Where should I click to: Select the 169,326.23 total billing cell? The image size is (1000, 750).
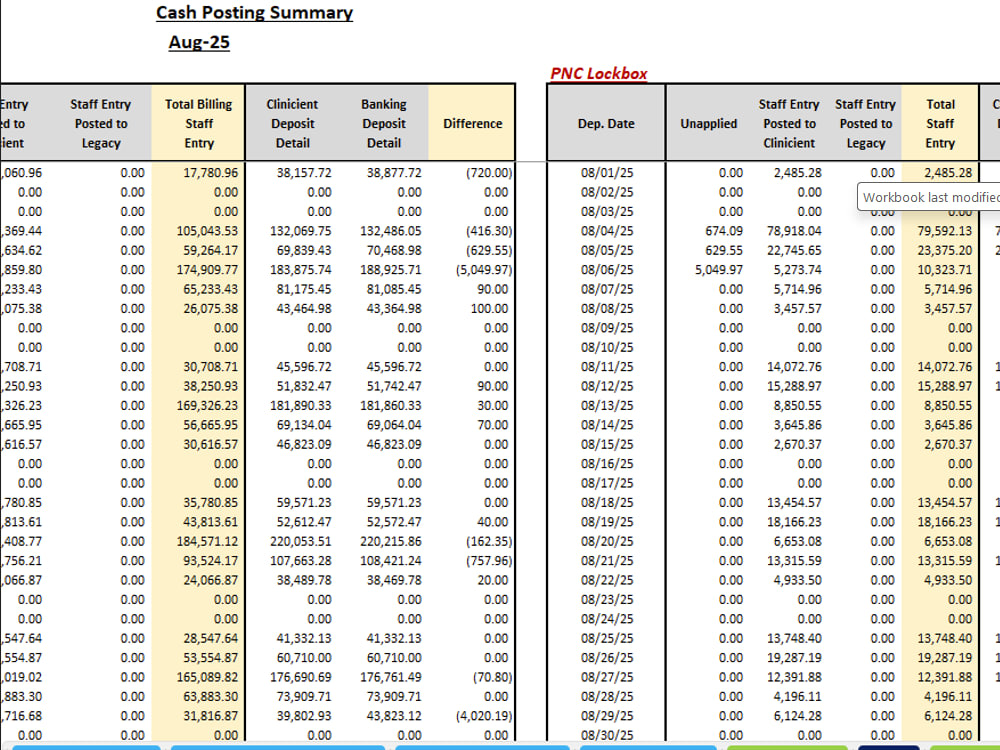point(207,406)
